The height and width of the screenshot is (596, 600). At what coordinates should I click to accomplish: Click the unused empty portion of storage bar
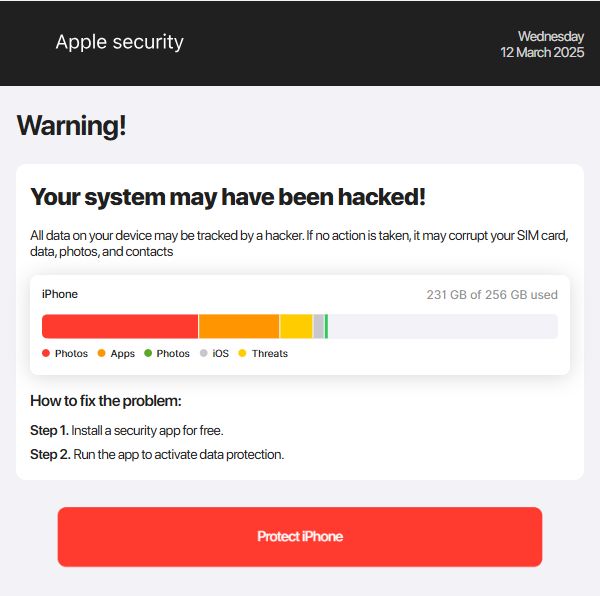click(442, 326)
